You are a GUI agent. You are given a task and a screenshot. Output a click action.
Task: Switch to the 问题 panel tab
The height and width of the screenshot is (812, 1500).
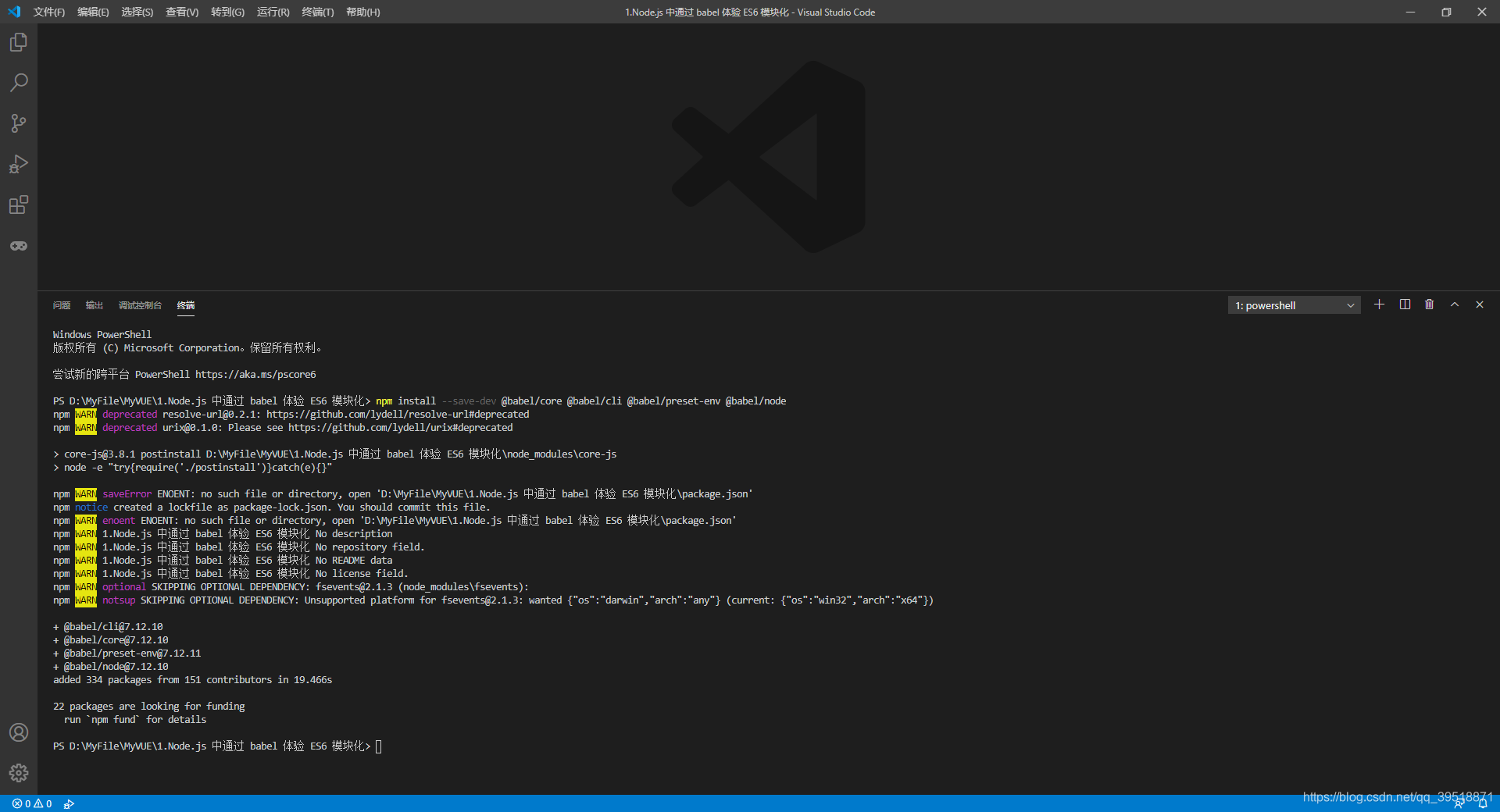62,305
